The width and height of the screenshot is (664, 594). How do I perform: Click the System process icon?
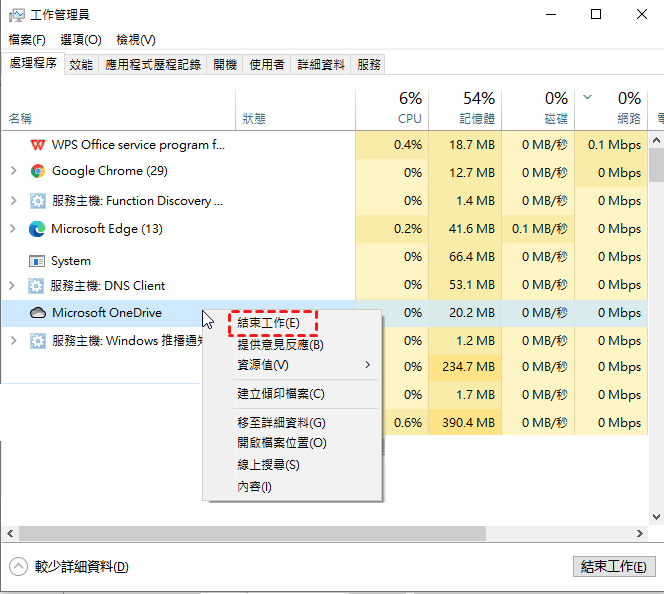[x=37, y=261]
